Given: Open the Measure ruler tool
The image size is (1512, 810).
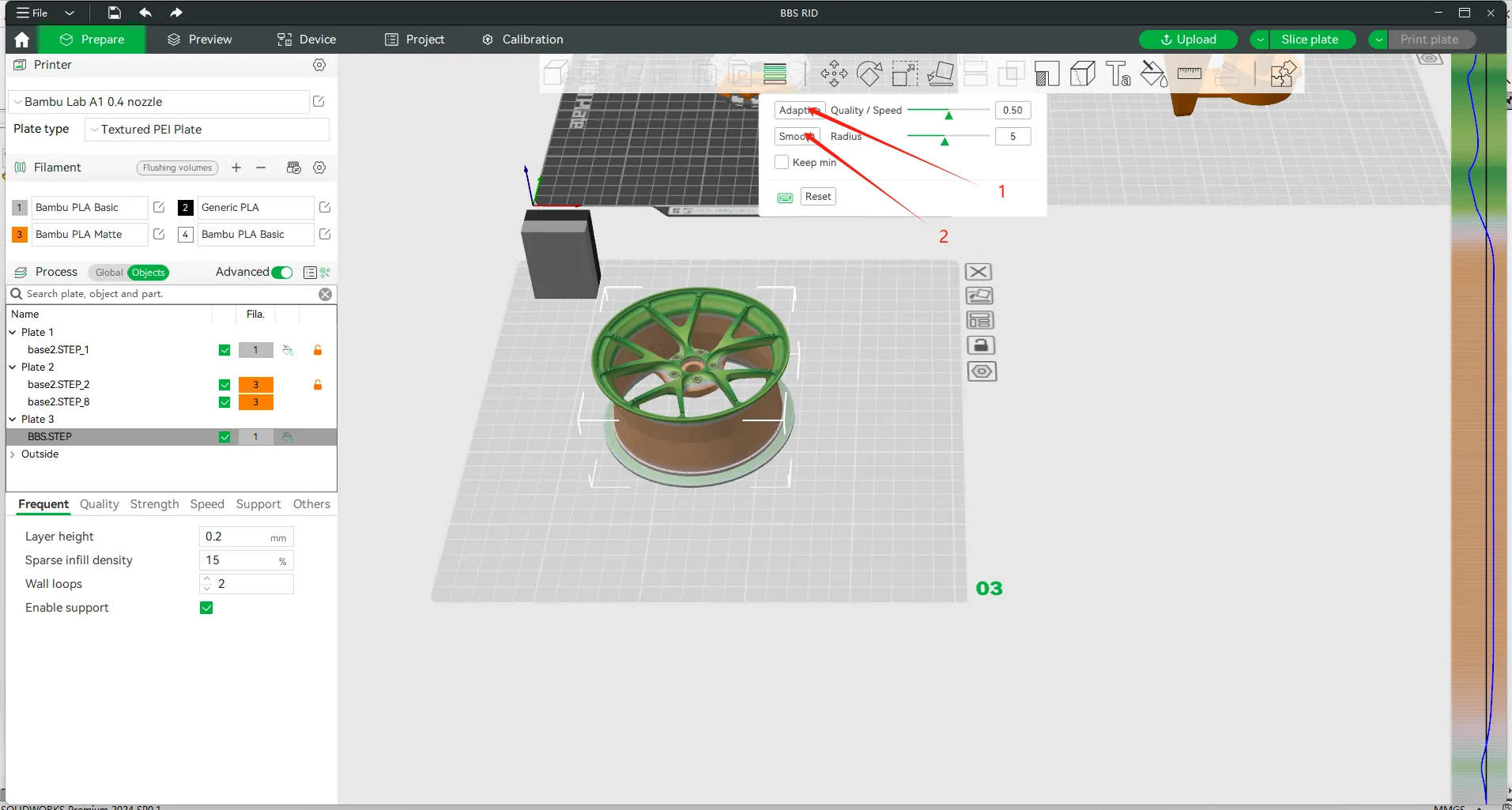Looking at the screenshot, I should (1189, 74).
